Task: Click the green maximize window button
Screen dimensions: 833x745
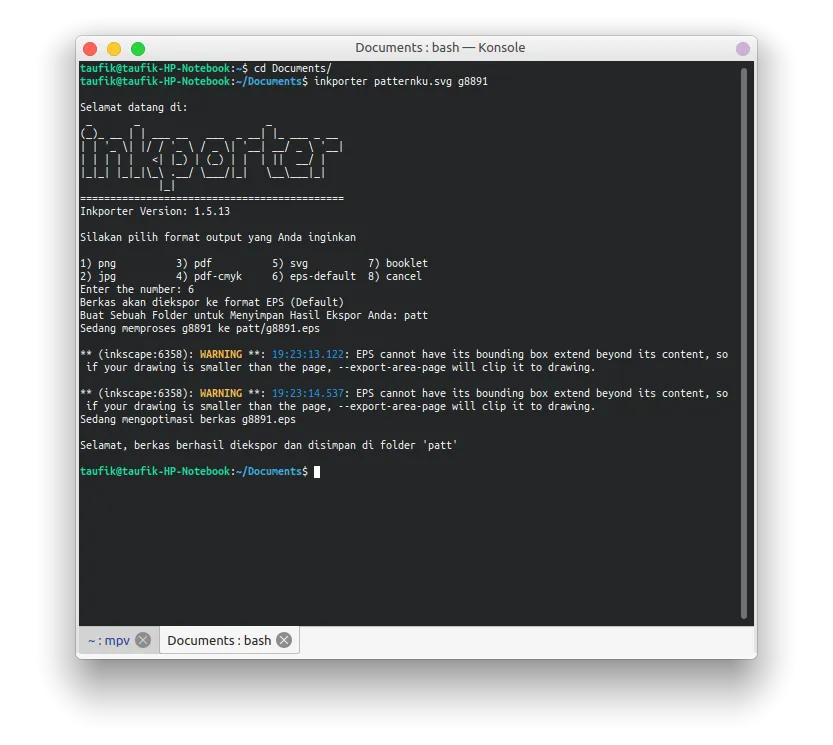Action: point(138,49)
